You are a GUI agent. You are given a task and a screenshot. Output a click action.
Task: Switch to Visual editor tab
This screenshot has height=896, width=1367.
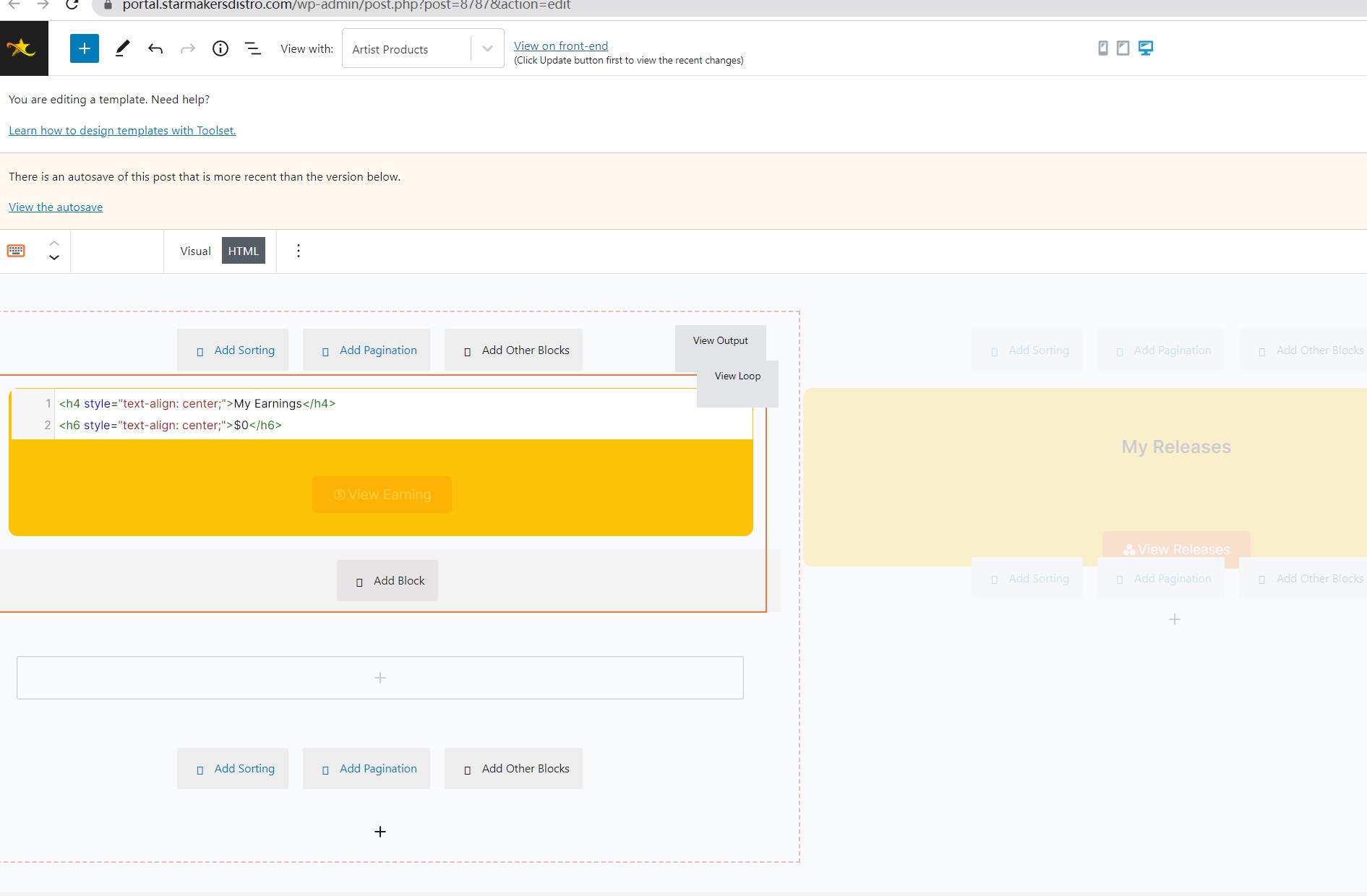coord(195,251)
